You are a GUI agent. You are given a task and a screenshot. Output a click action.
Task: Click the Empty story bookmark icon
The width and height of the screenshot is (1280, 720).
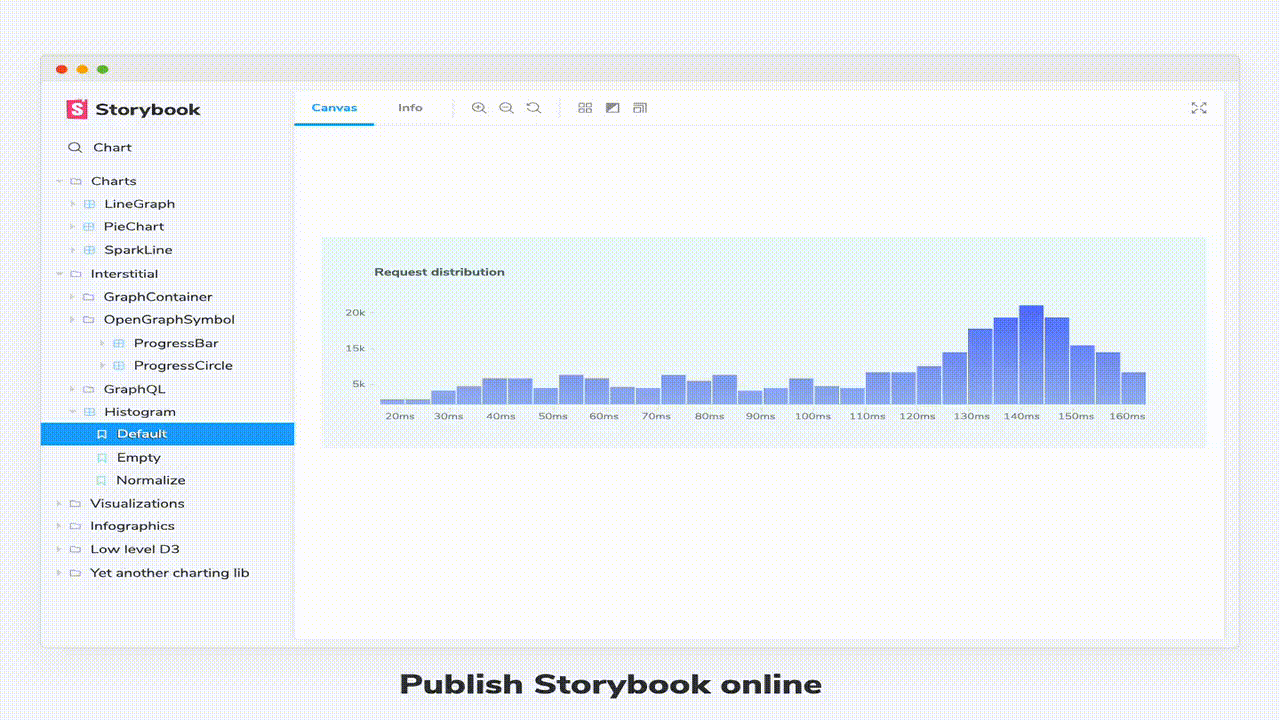[102, 457]
